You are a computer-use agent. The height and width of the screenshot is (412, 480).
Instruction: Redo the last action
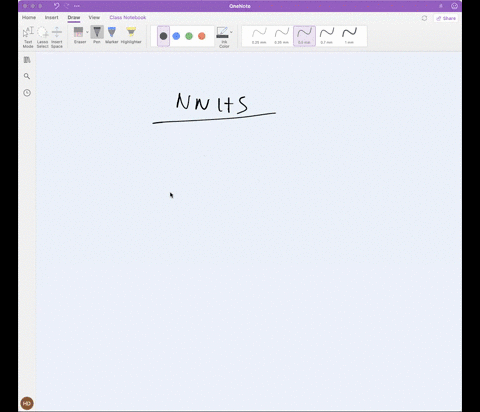pyautogui.click(x=67, y=6)
